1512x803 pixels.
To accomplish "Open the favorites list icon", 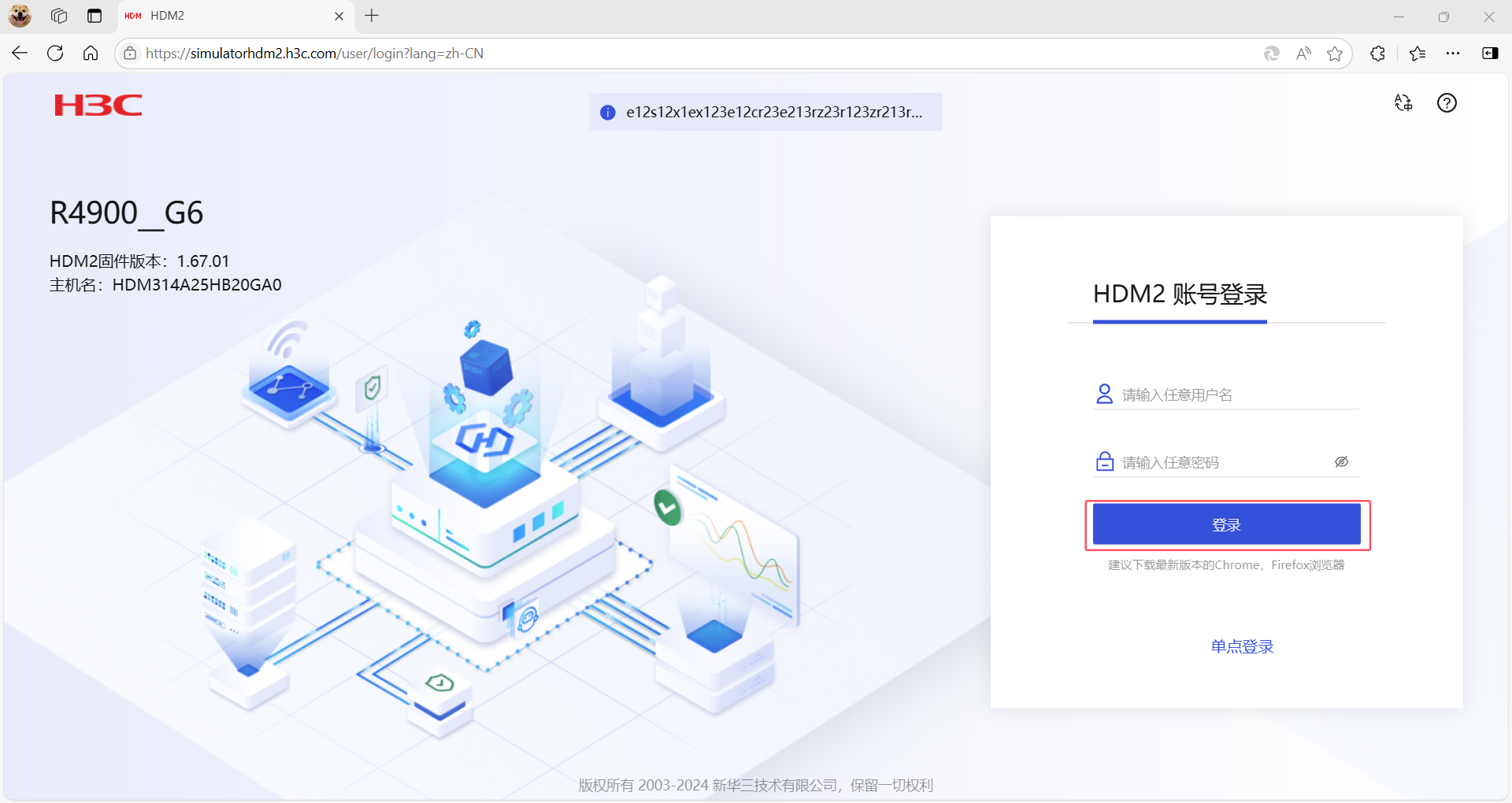I will pos(1417,54).
